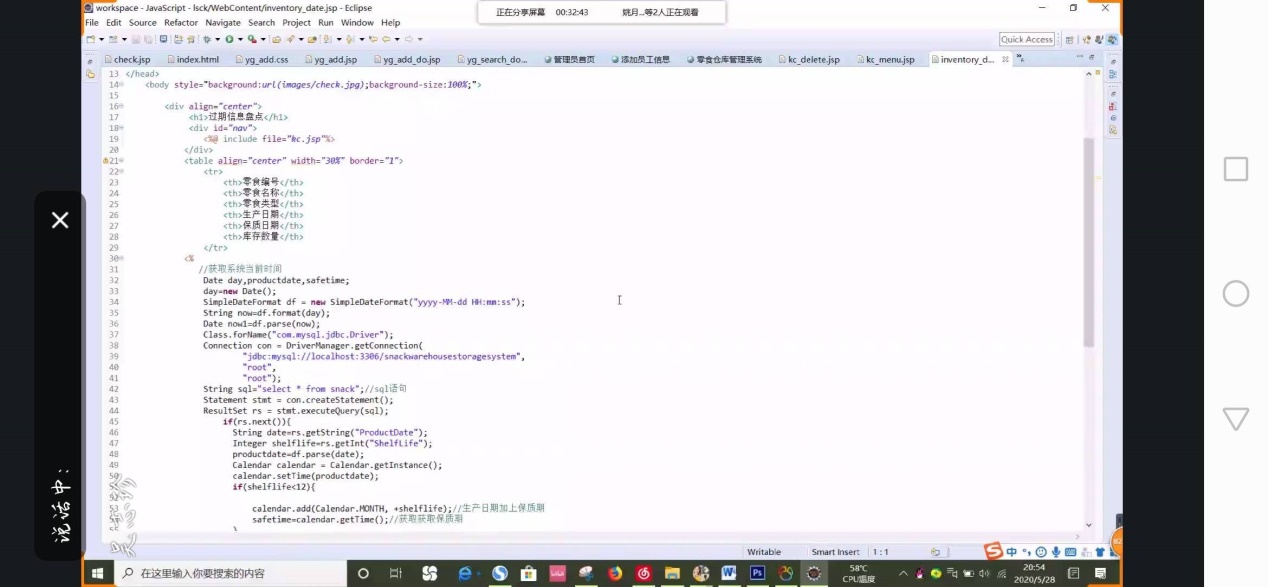Collapse the table block at line 21
Image resolution: width=1268 pixels, height=587 pixels.
coord(121,161)
